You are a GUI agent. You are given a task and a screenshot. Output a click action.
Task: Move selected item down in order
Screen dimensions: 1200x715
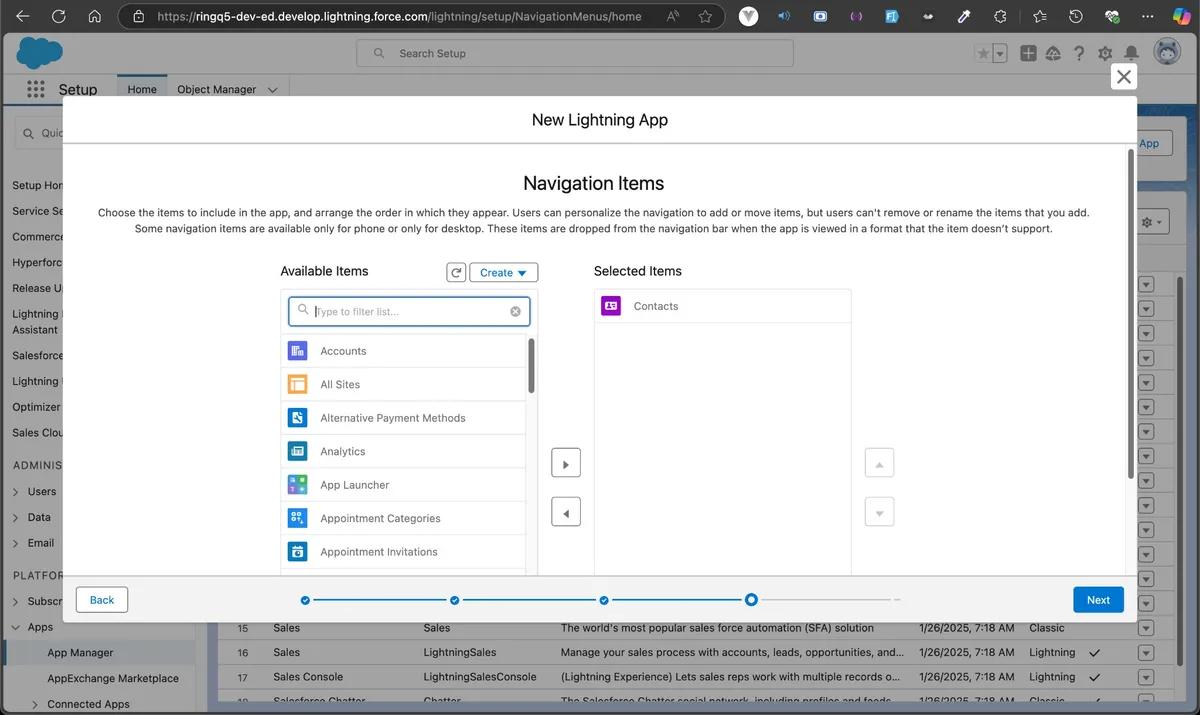tap(879, 512)
